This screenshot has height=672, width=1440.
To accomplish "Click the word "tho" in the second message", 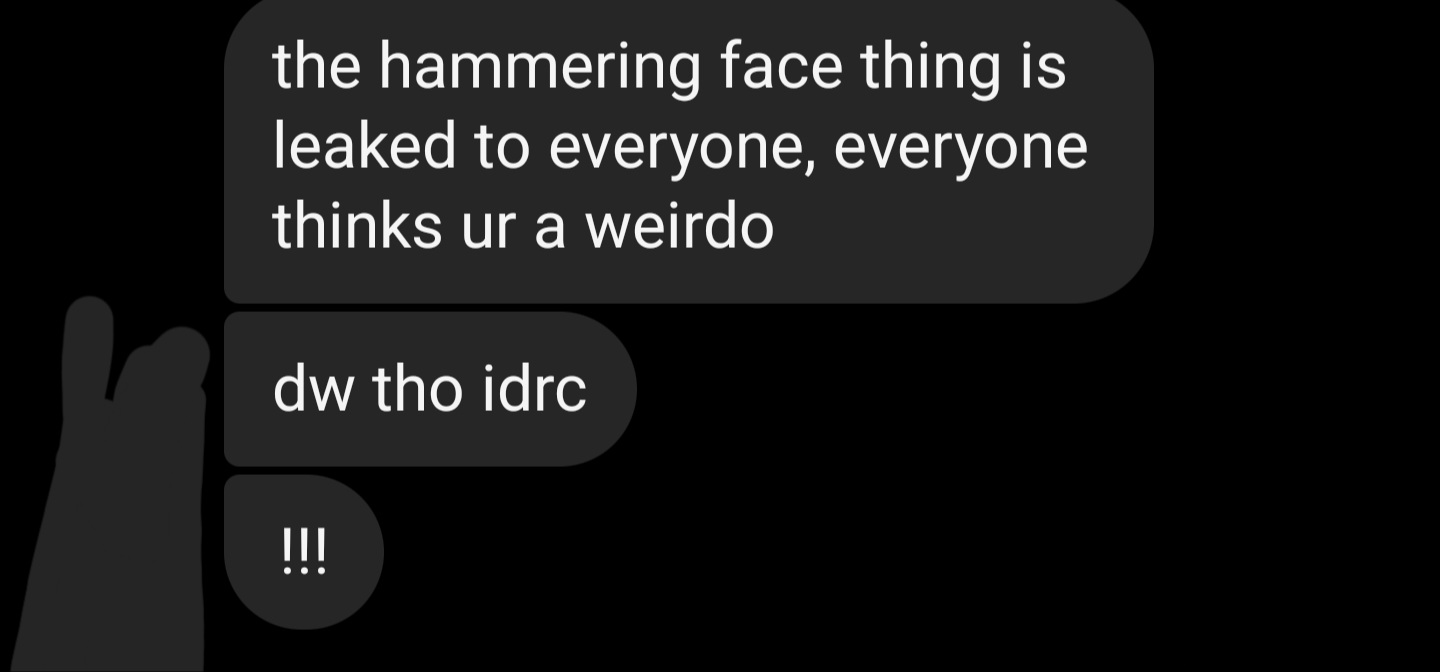I will pyautogui.click(x=419, y=388).
